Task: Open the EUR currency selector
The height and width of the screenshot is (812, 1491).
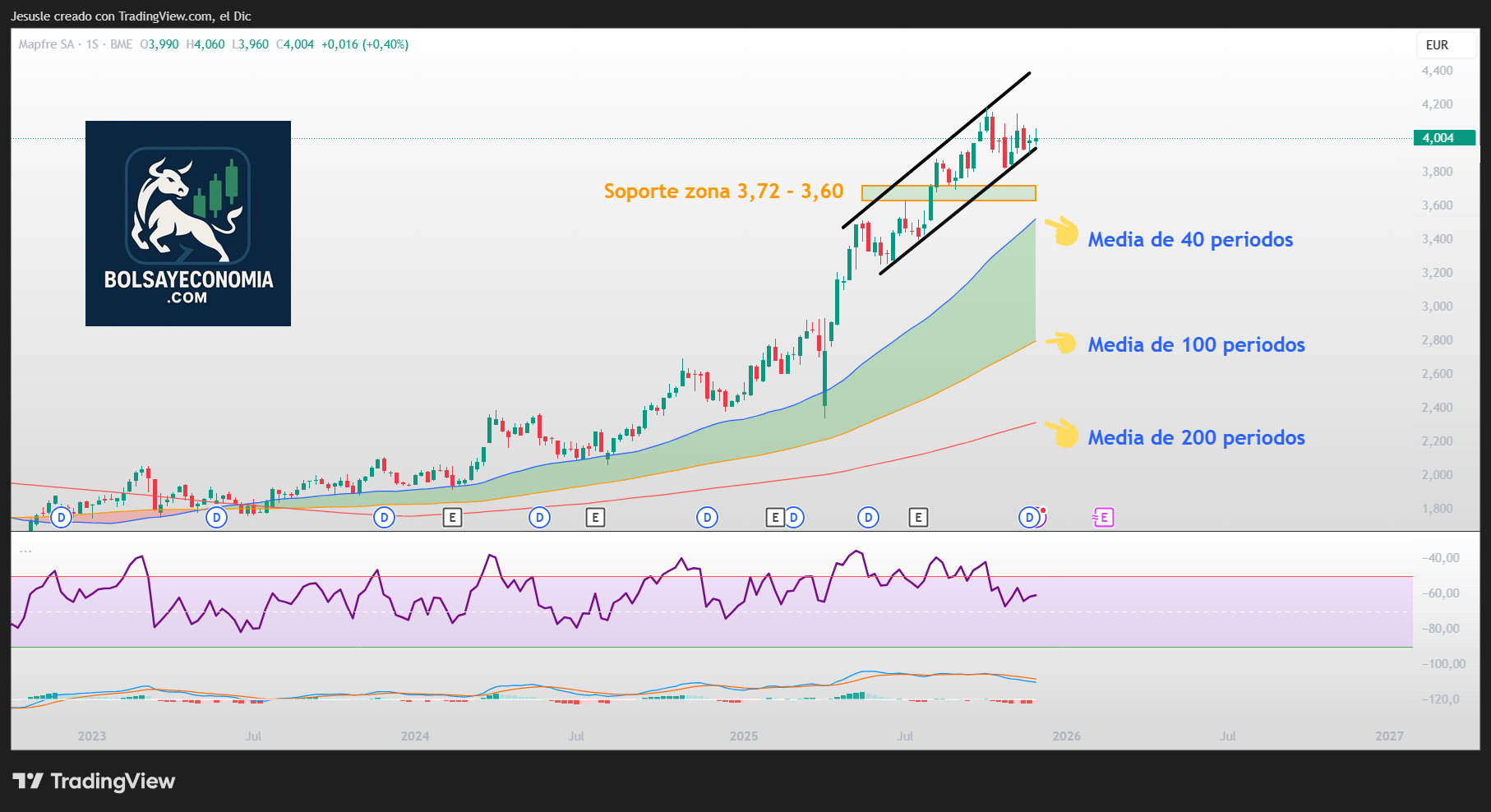Action: click(1437, 45)
